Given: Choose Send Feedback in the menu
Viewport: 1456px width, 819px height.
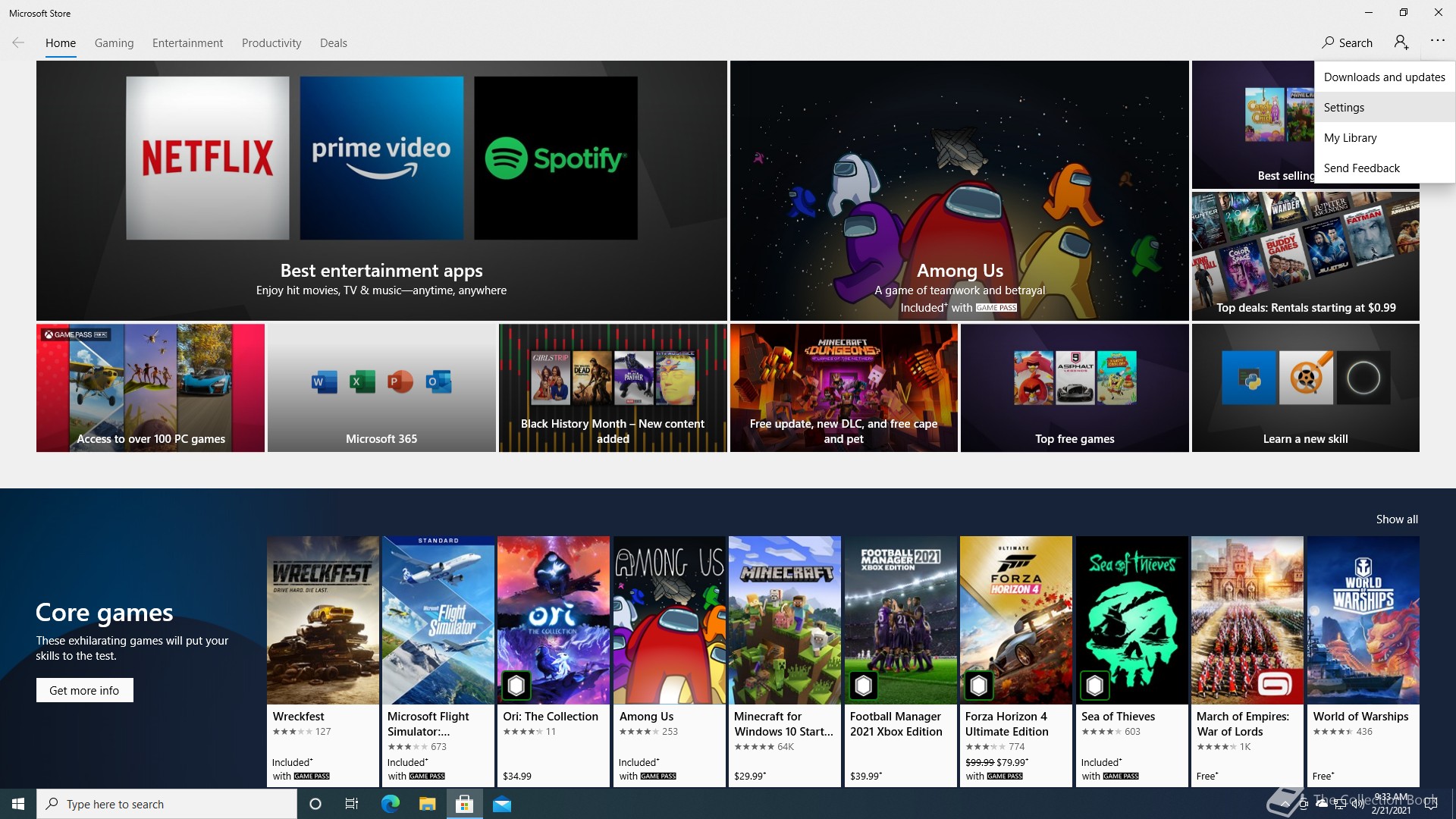Looking at the screenshot, I should click(x=1384, y=168).
